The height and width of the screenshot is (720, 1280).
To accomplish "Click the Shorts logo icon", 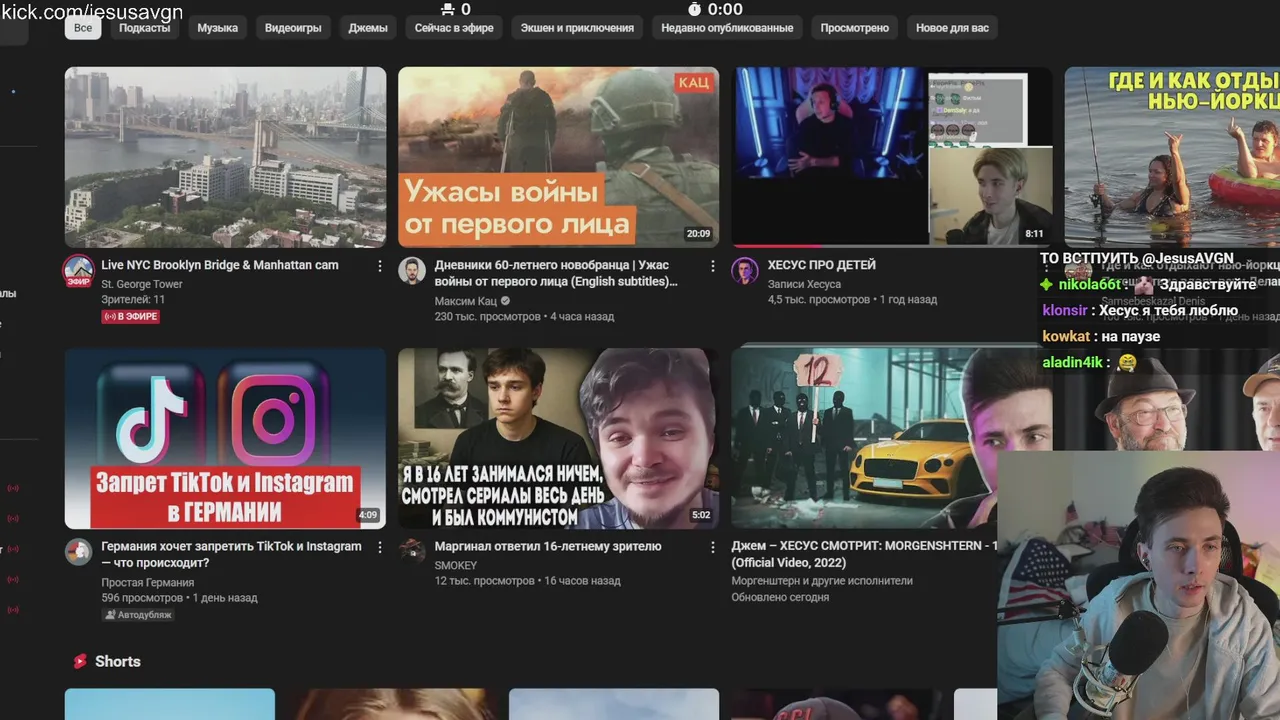I will pos(80,662).
